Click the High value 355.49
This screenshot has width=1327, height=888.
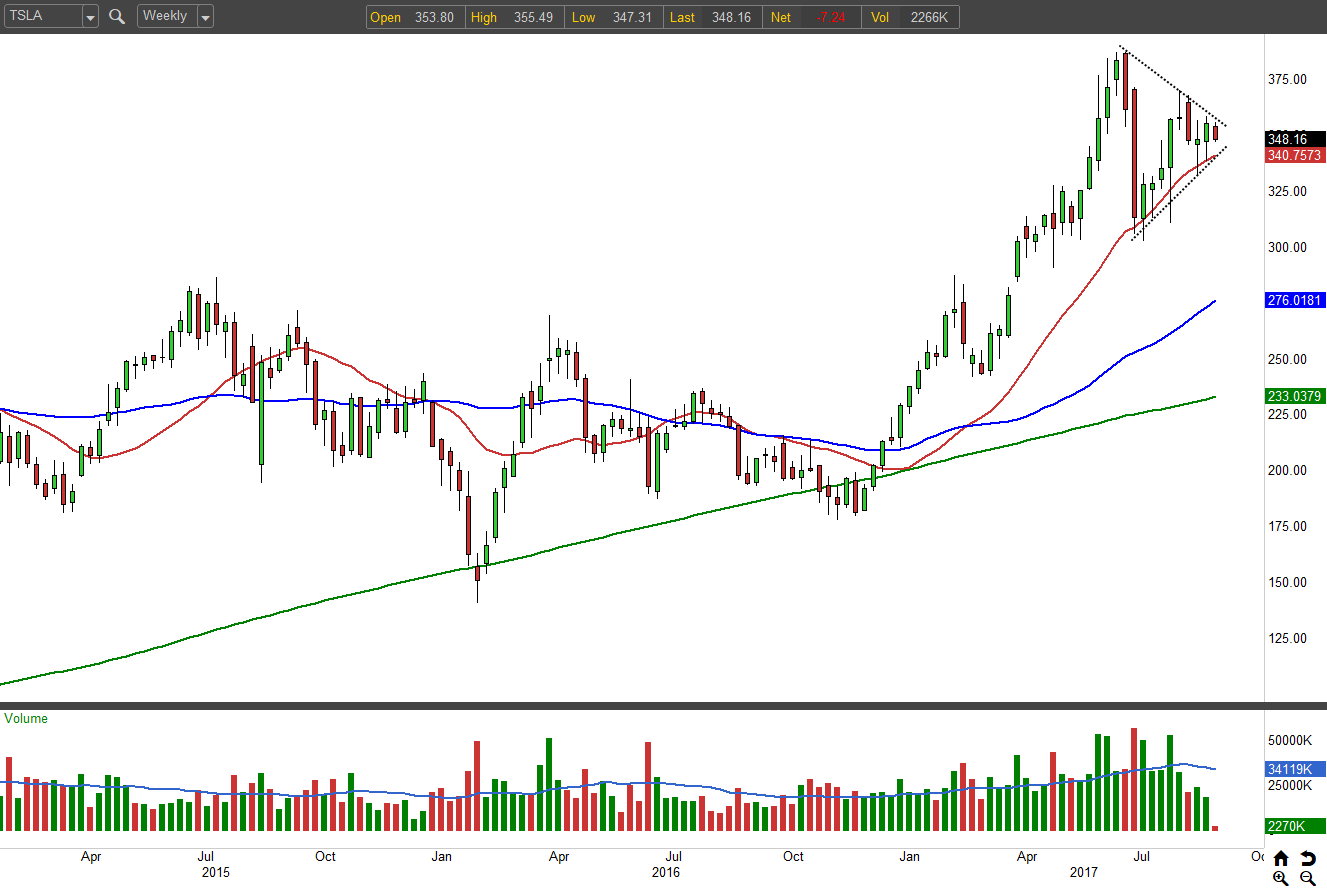[531, 18]
